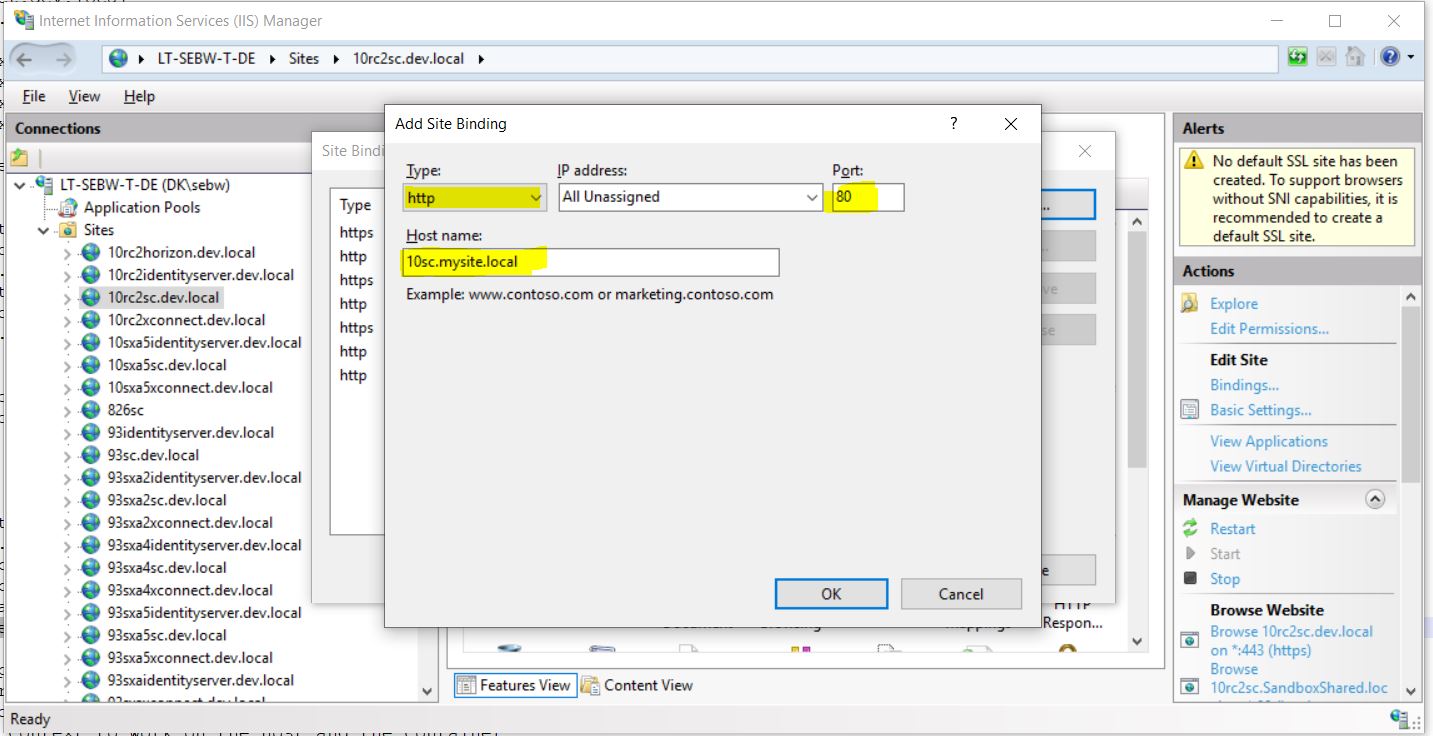Select the 93sxaidentityserver.dev.local site
This screenshot has width=1433, height=736.
(x=201, y=681)
